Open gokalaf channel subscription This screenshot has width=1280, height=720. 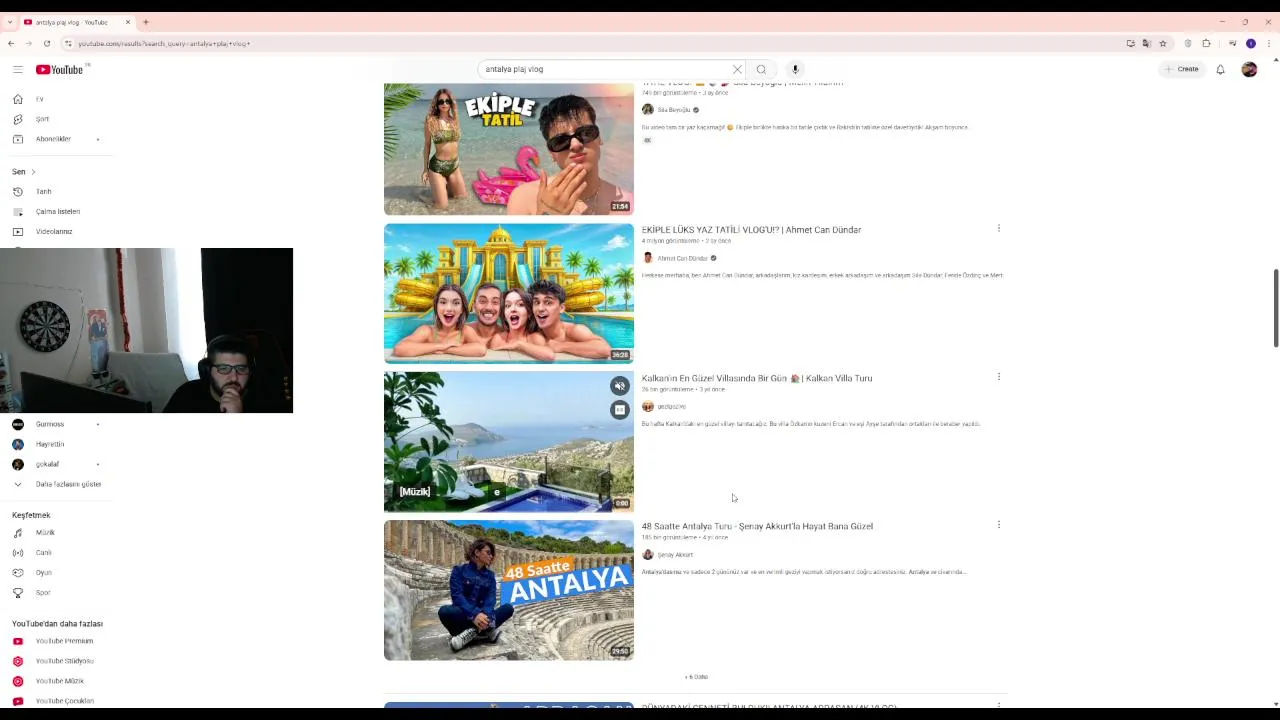(47, 464)
